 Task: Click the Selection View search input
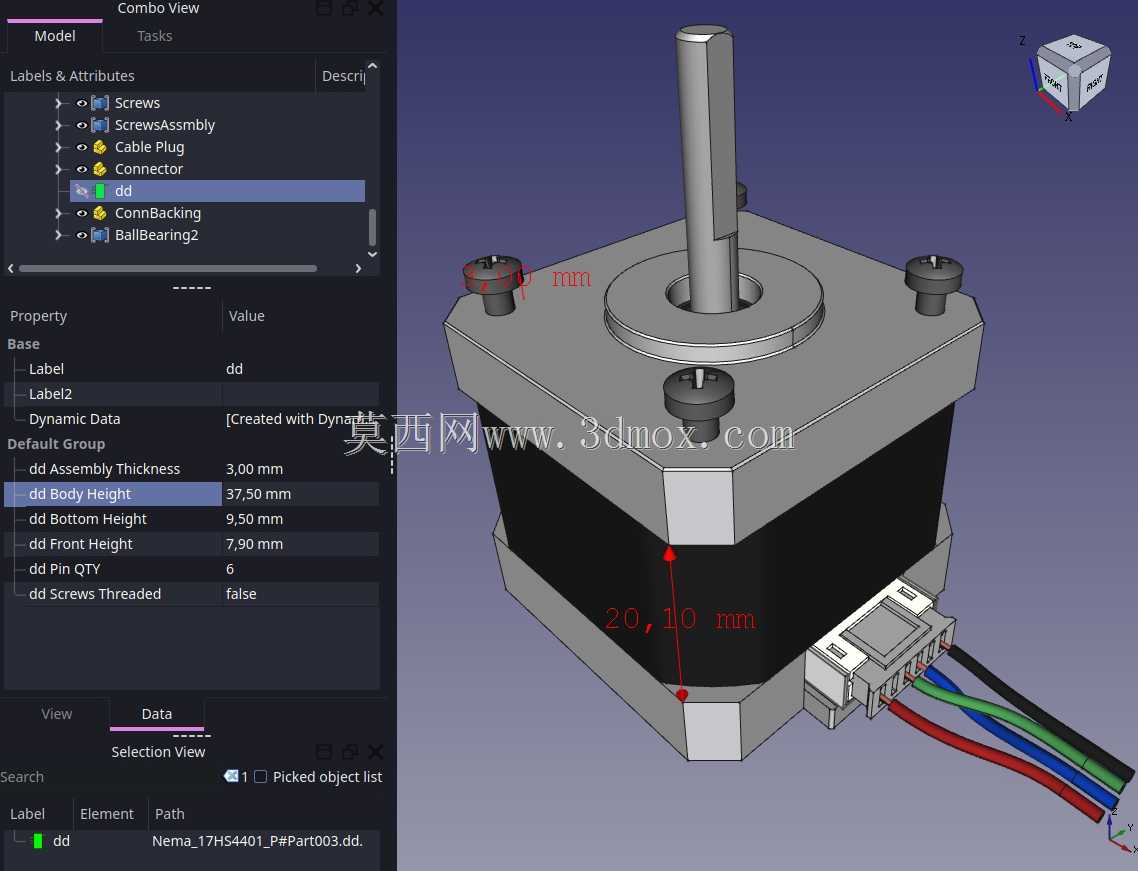tap(109, 777)
